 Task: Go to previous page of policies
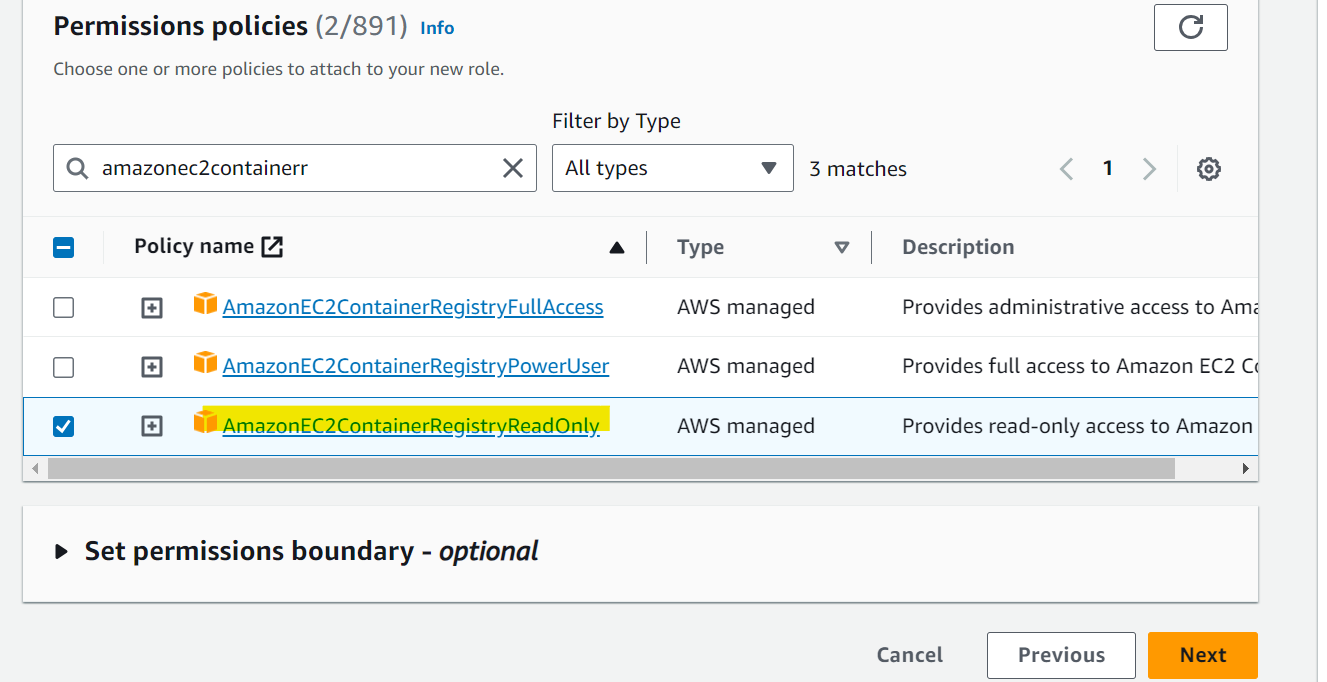[1066, 169]
